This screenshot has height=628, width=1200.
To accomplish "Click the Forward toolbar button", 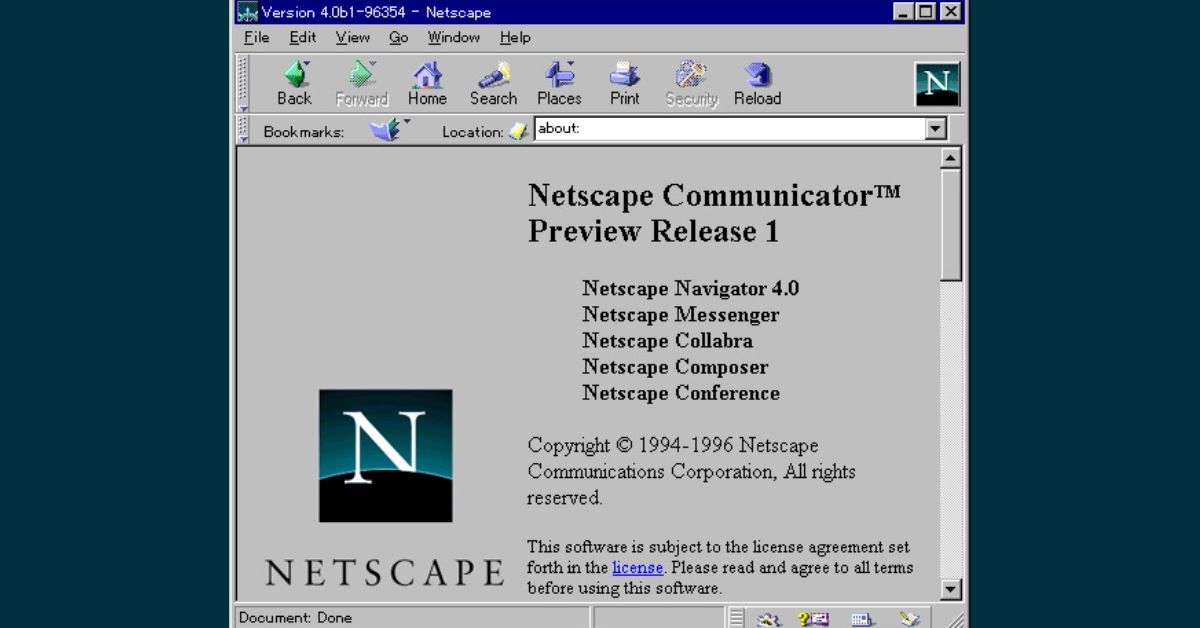I will coord(361,84).
